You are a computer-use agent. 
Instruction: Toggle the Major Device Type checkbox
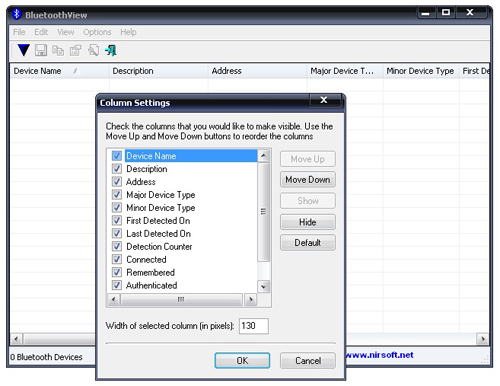click(x=117, y=195)
